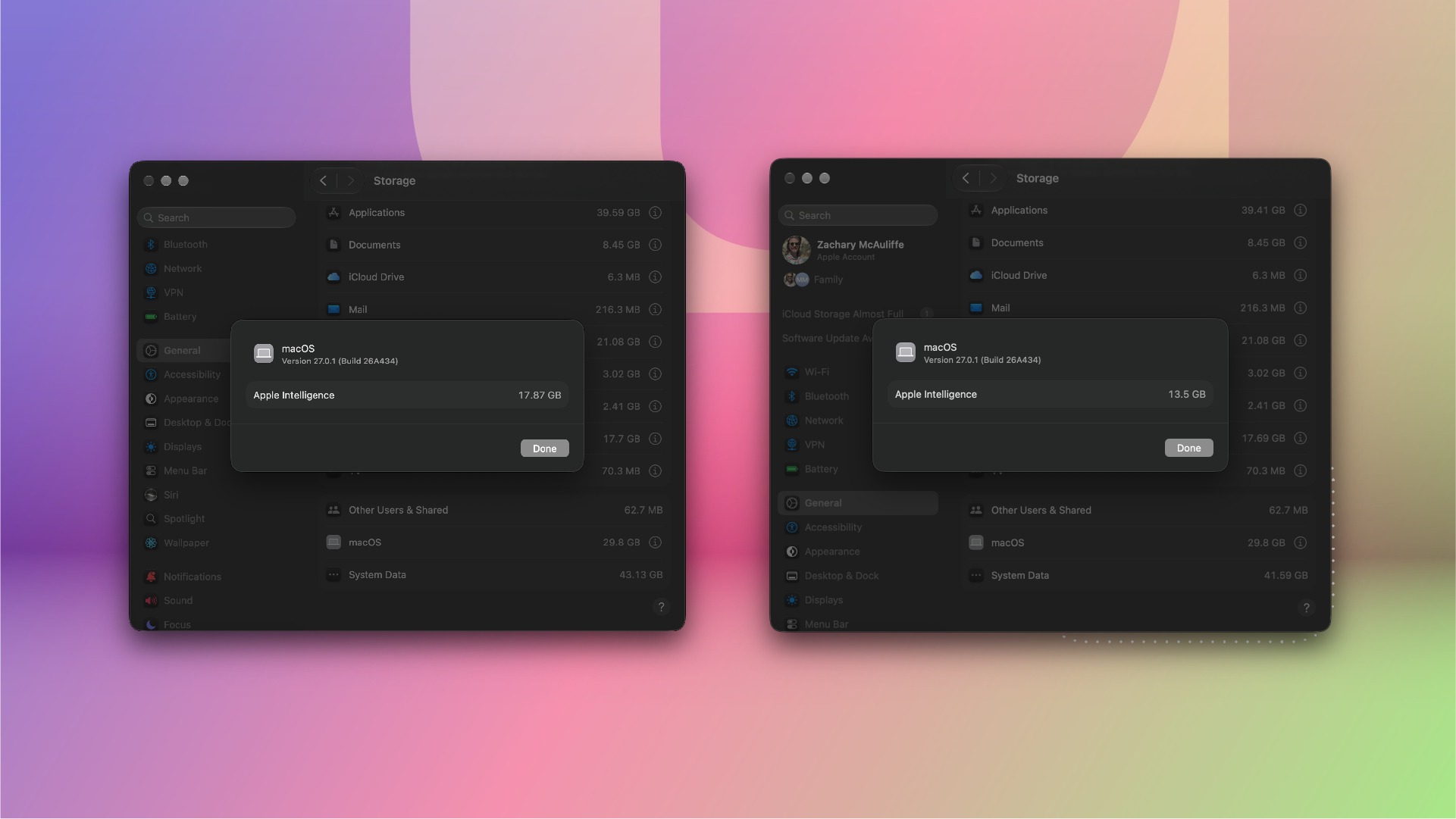Go forward in left Storage window
Viewport: 1456px width, 819px height.
(350, 180)
